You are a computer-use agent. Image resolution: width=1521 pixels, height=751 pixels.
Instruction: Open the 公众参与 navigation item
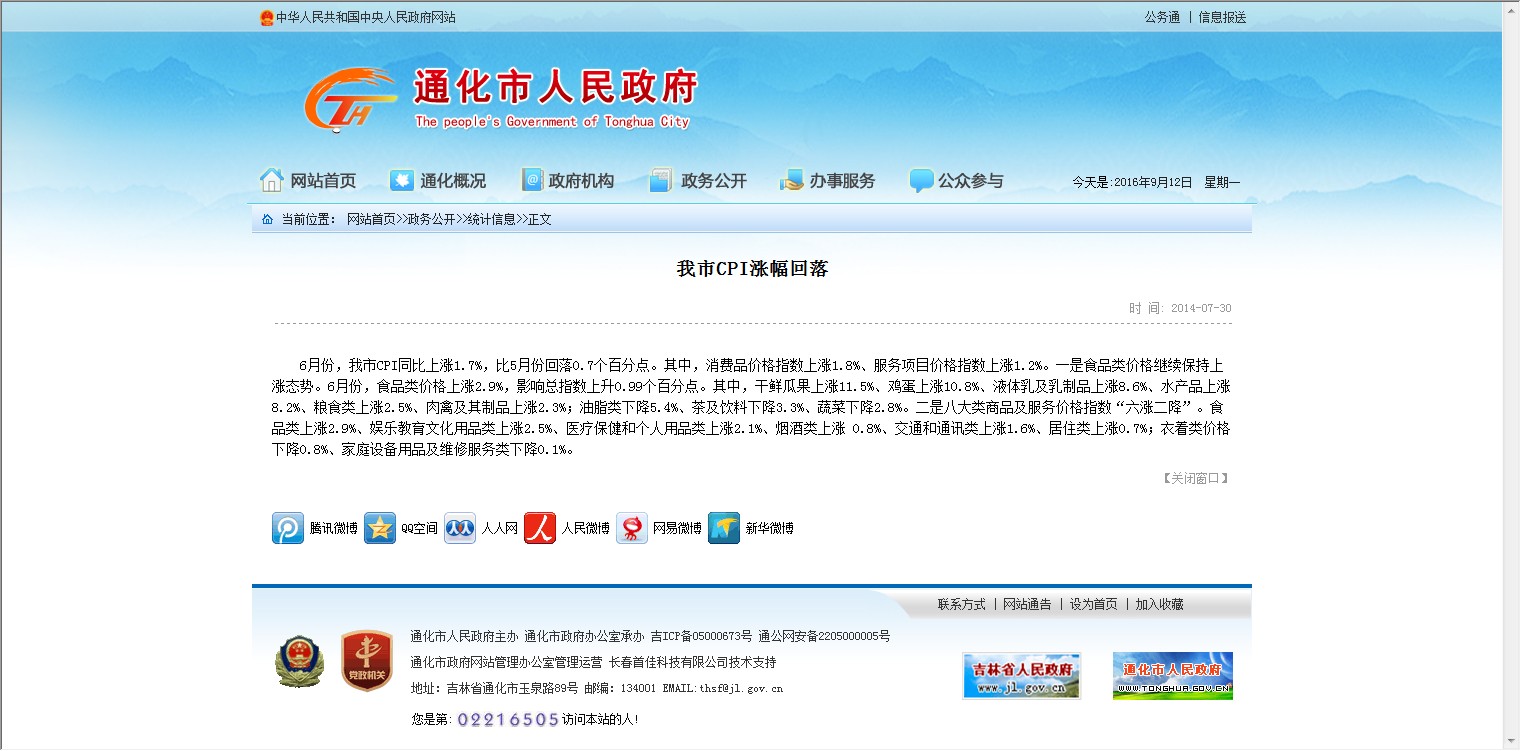tap(956, 181)
